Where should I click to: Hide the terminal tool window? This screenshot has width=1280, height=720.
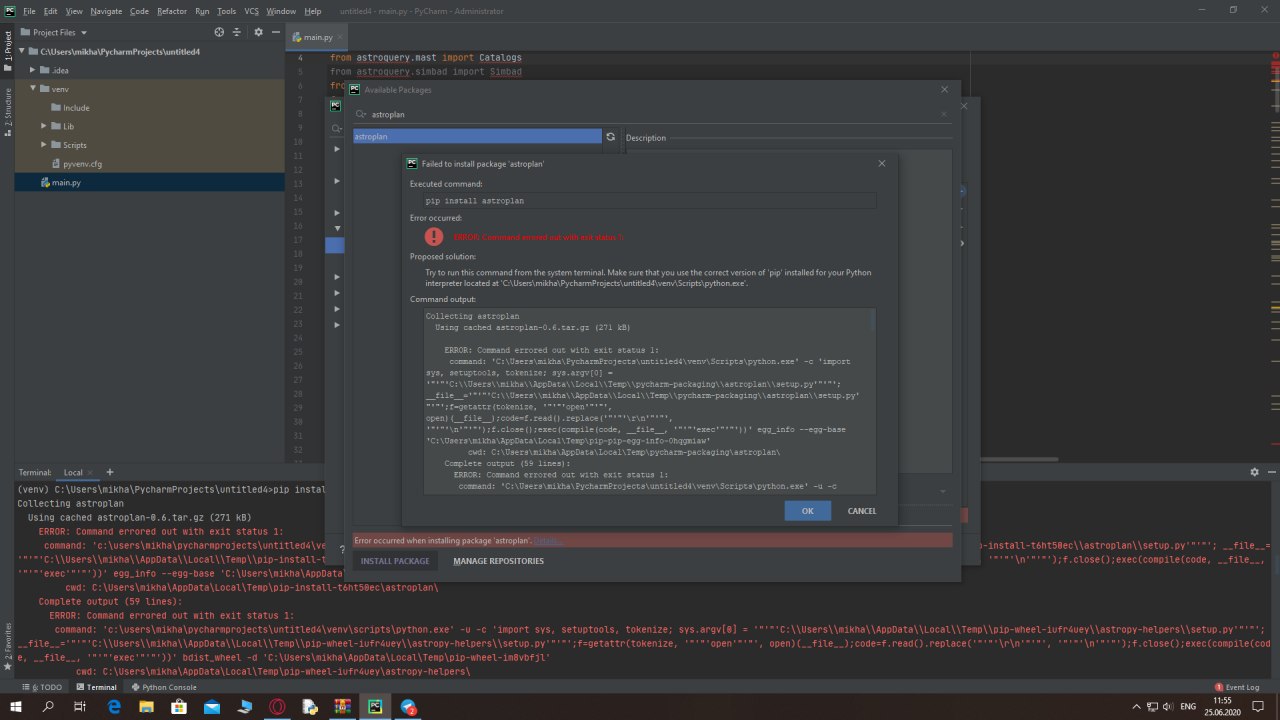pos(1271,472)
